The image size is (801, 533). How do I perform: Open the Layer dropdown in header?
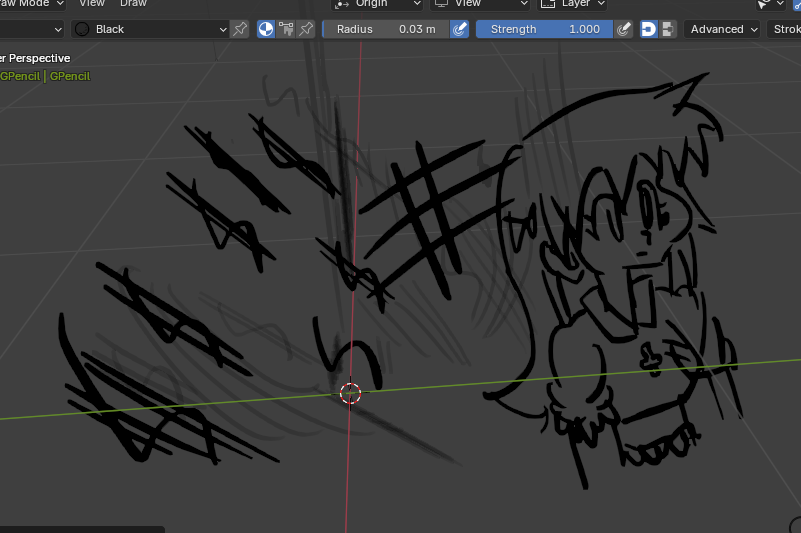click(x=573, y=4)
